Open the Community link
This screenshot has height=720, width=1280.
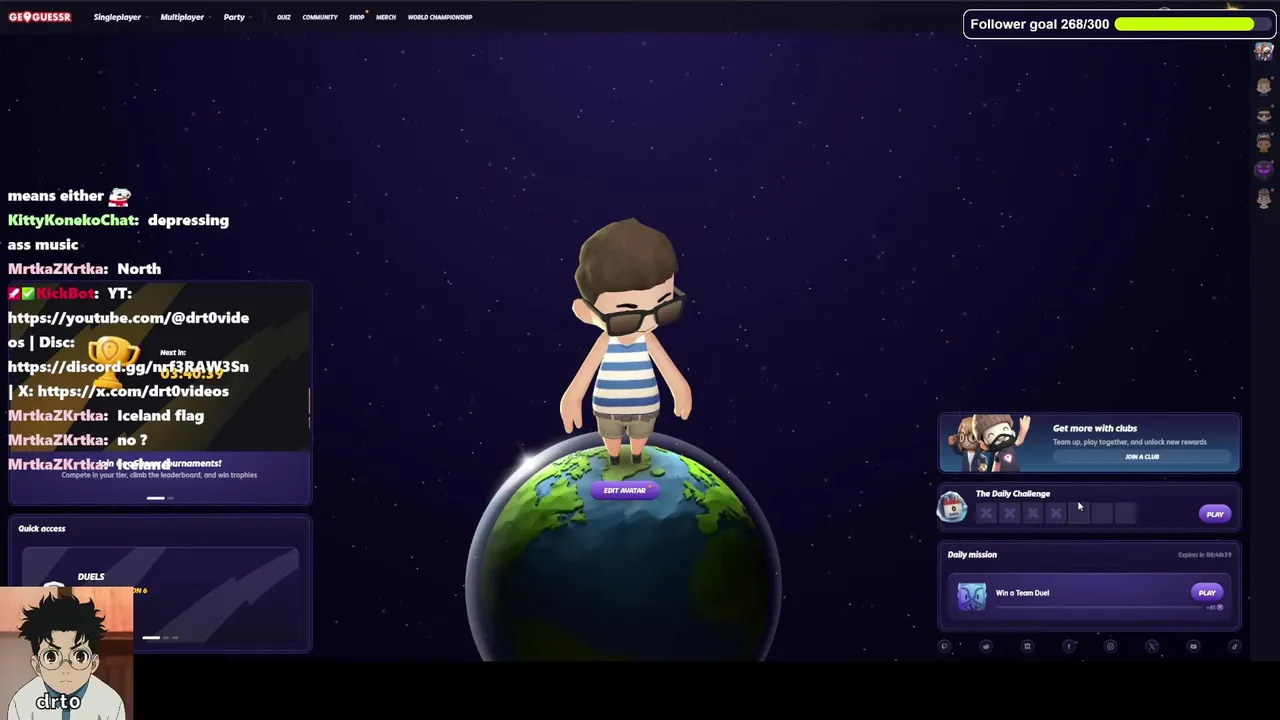[320, 17]
